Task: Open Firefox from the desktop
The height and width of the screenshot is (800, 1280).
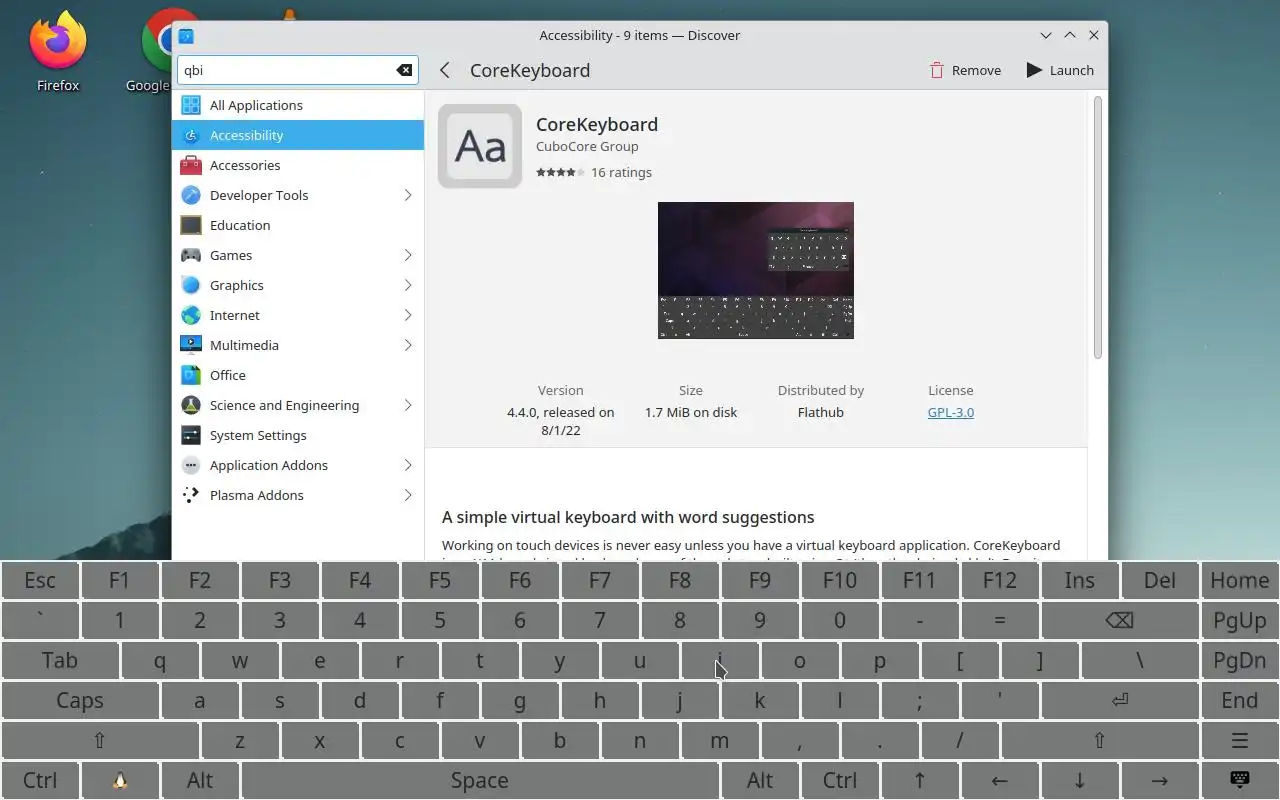Action: 58,50
